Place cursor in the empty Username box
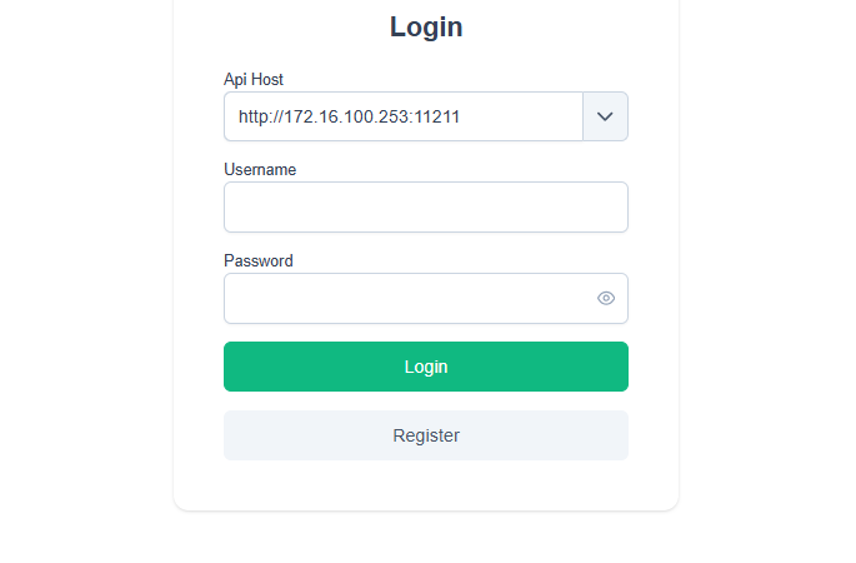This screenshot has width=856, height=563. [426, 207]
